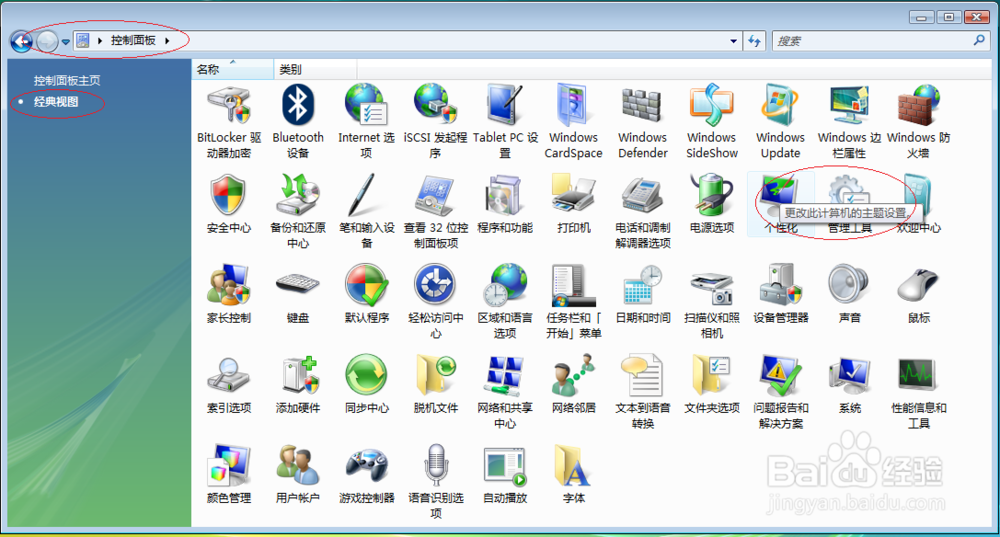Open 系统 icon
This screenshot has height=537, width=1000.
[849, 375]
